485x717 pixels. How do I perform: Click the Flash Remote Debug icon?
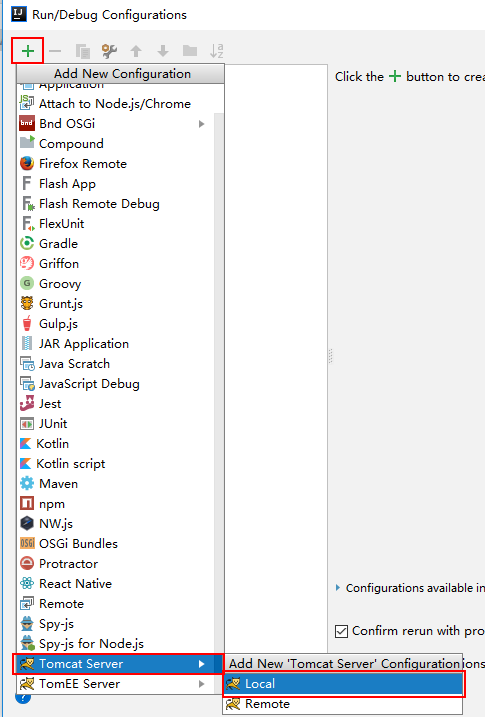(28, 203)
